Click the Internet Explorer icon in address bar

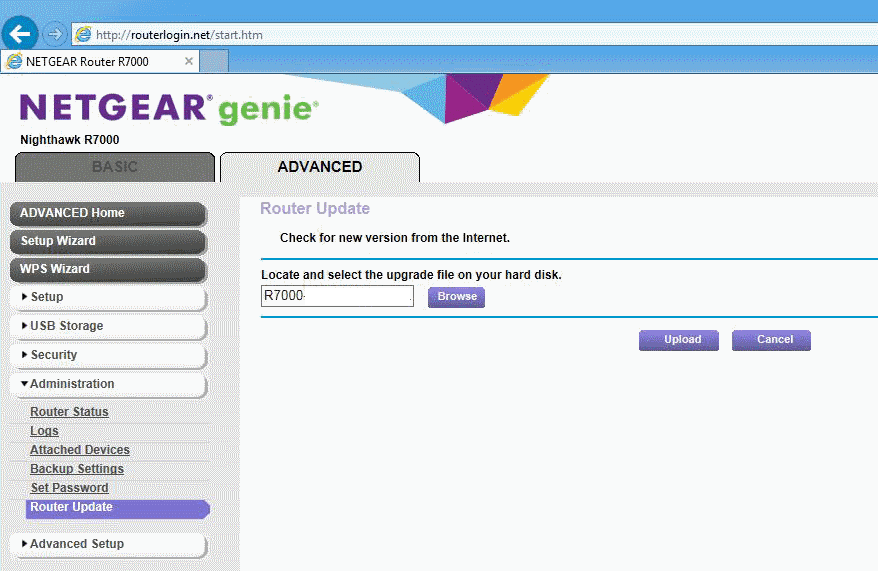point(83,35)
